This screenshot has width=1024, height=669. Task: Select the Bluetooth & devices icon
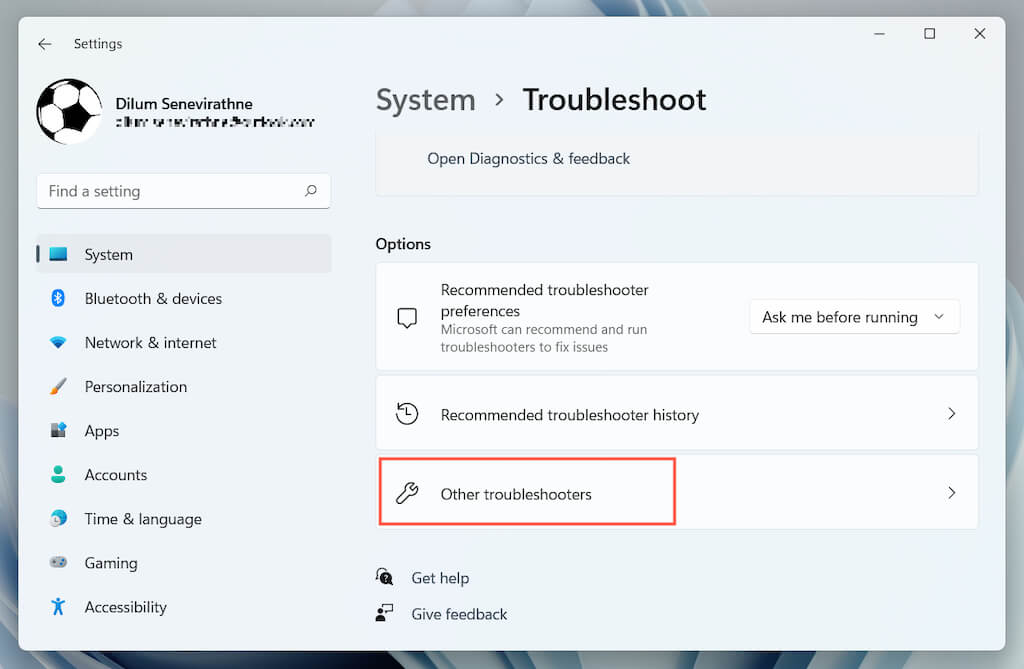(x=60, y=298)
